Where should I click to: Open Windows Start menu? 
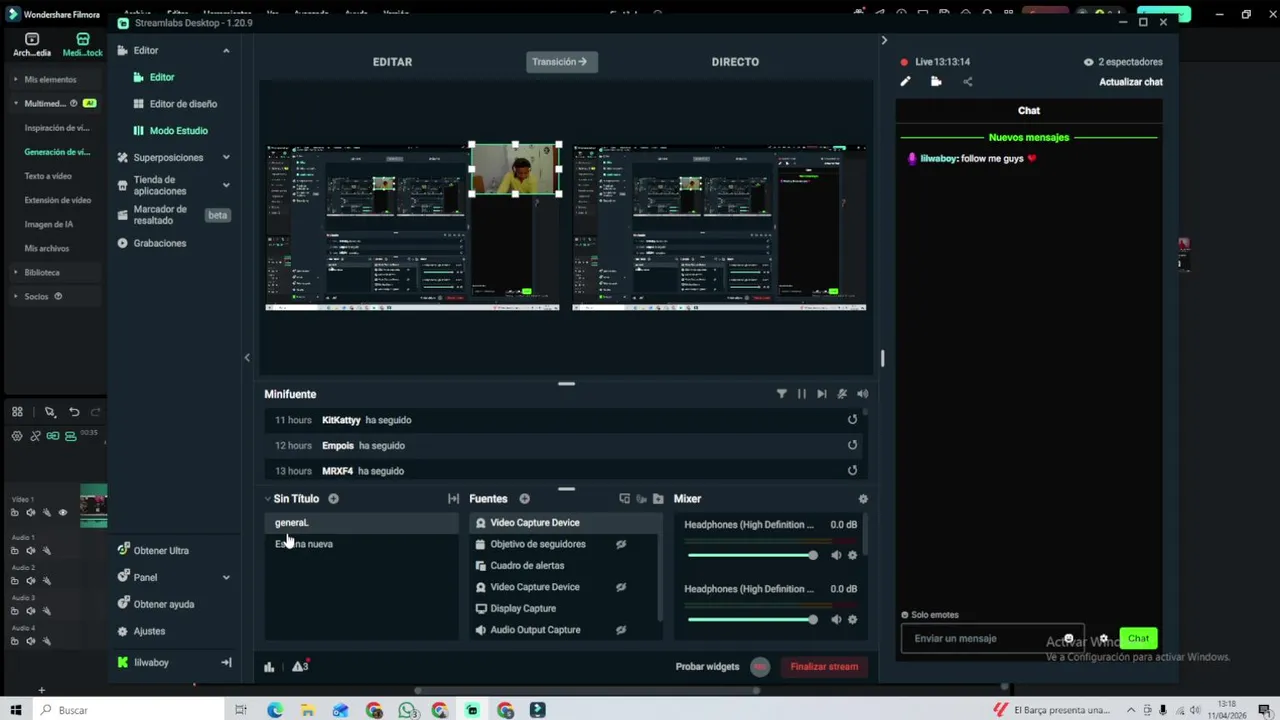click(x=15, y=710)
